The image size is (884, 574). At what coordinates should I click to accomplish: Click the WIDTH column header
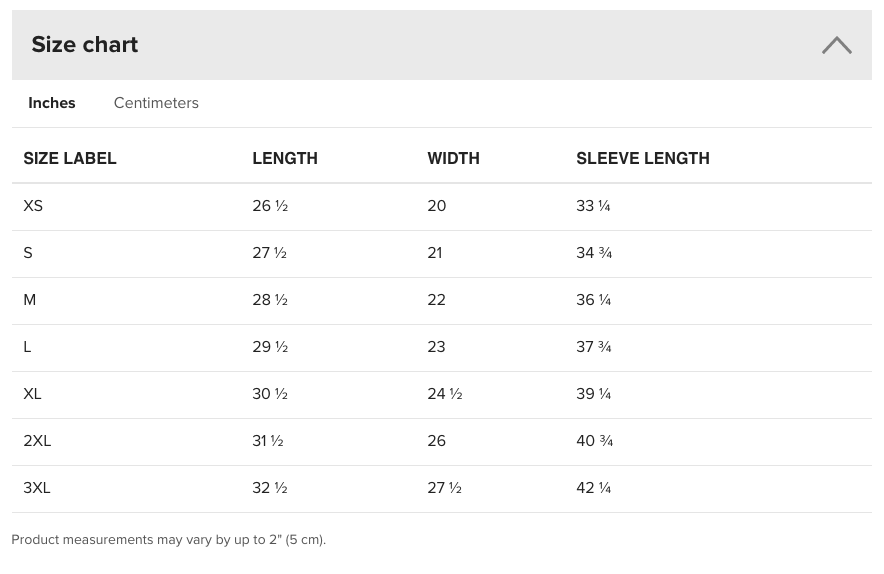click(x=453, y=158)
